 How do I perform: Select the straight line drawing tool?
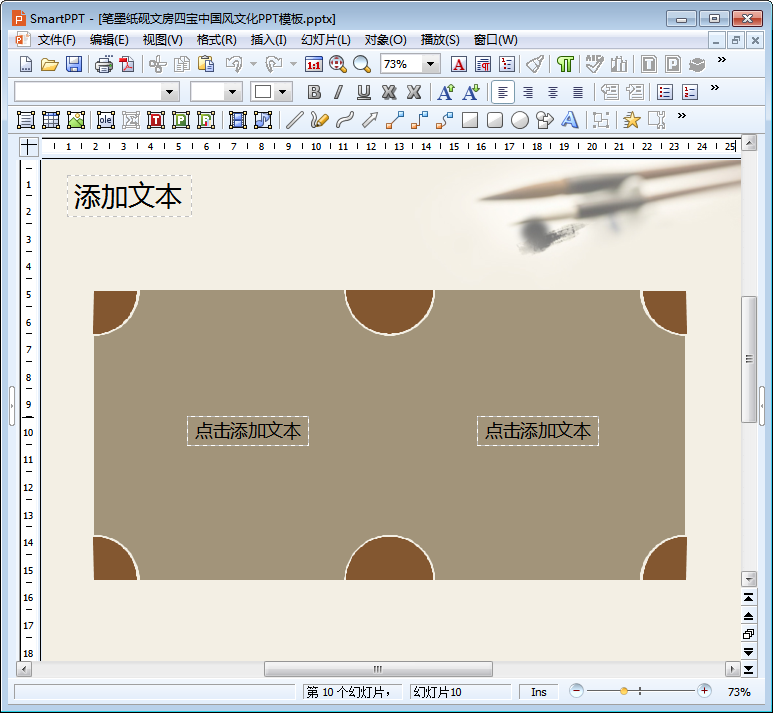pos(294,120)
